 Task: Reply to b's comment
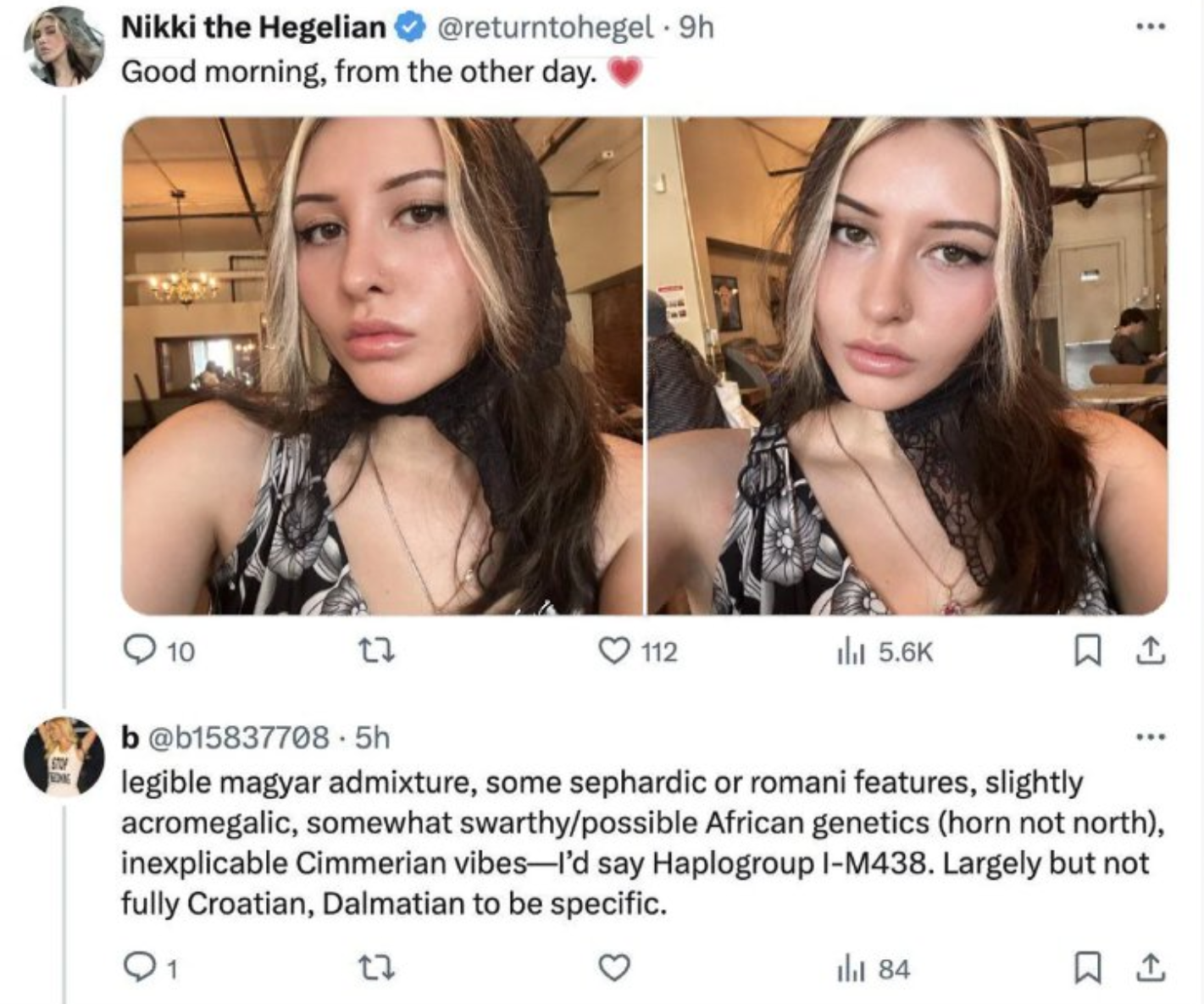[x=137, y=968]
